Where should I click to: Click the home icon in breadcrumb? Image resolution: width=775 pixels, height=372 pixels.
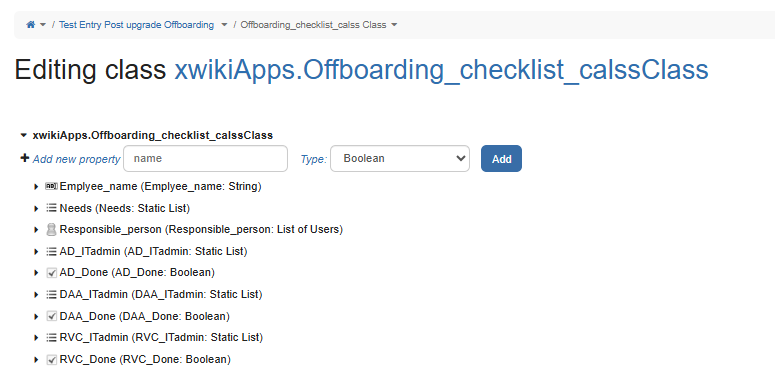31,25
